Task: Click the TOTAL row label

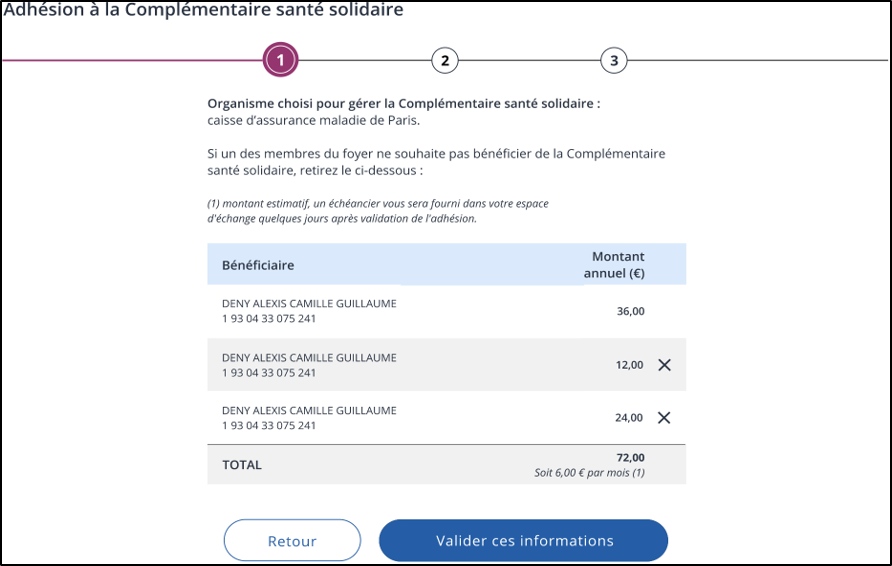Action: tap(242, 465)
